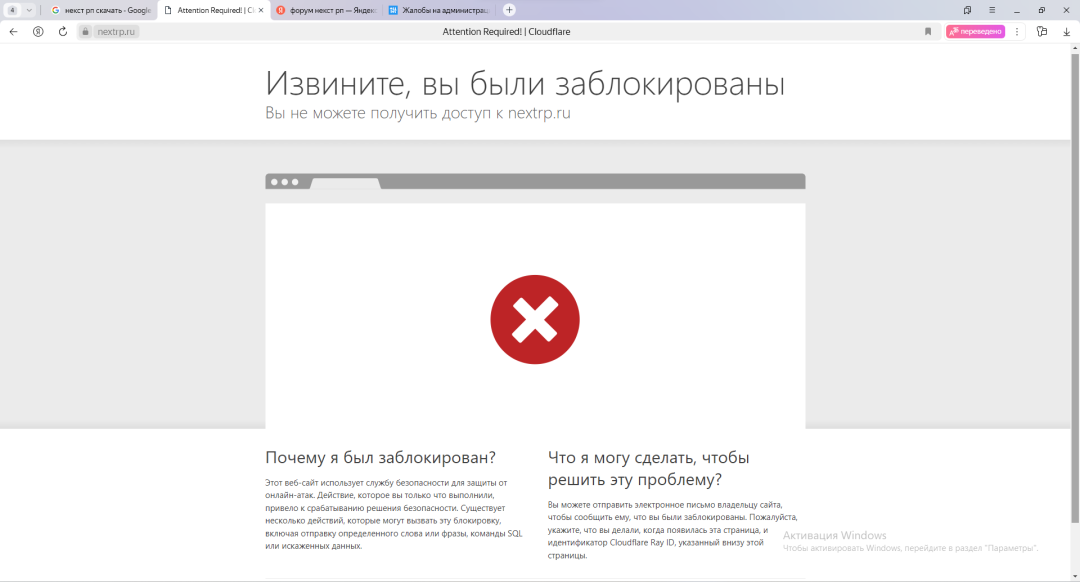Click the 'Что я могу сделать' heading

click(648, 468)
